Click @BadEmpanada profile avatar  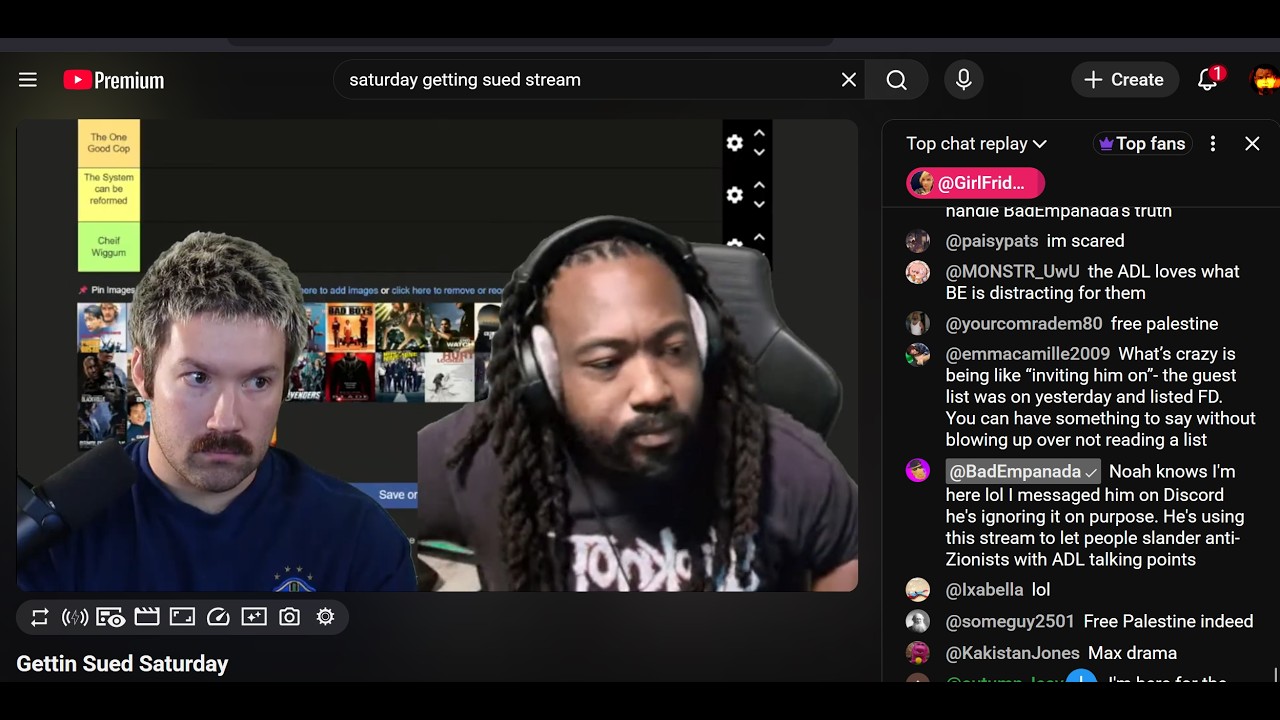[x=918, y=471]
